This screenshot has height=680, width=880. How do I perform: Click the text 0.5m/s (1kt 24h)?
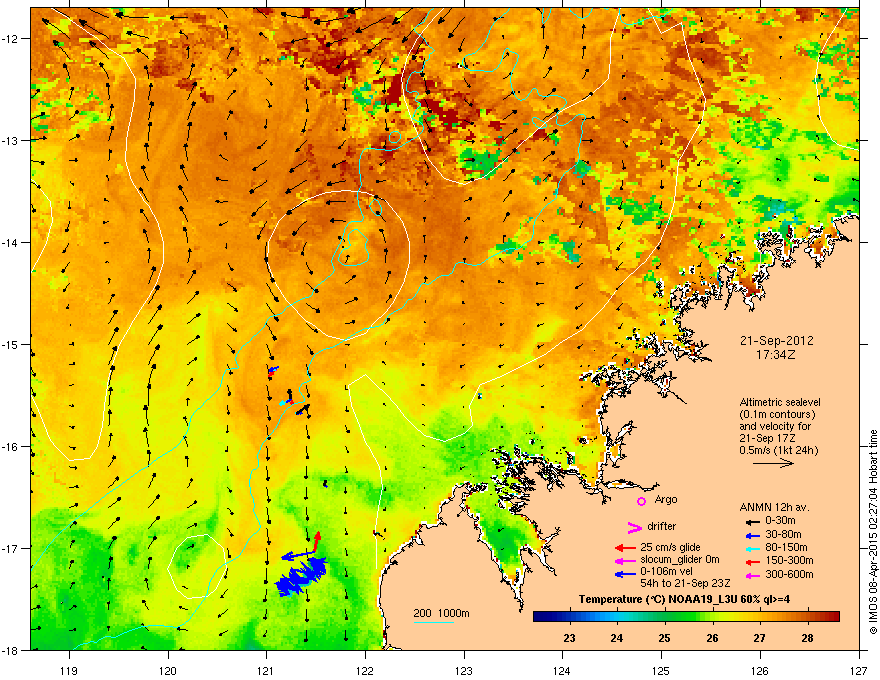(x=778, y=450)
